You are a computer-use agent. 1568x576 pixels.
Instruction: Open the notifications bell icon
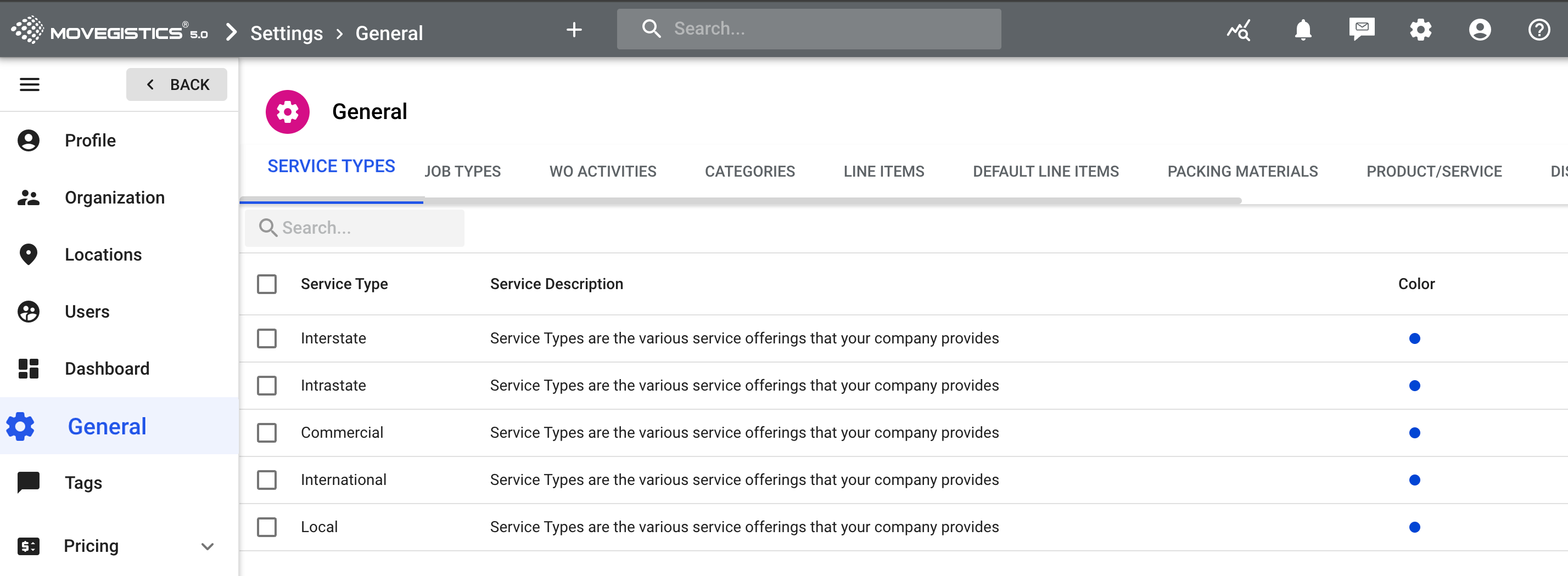1302,29
